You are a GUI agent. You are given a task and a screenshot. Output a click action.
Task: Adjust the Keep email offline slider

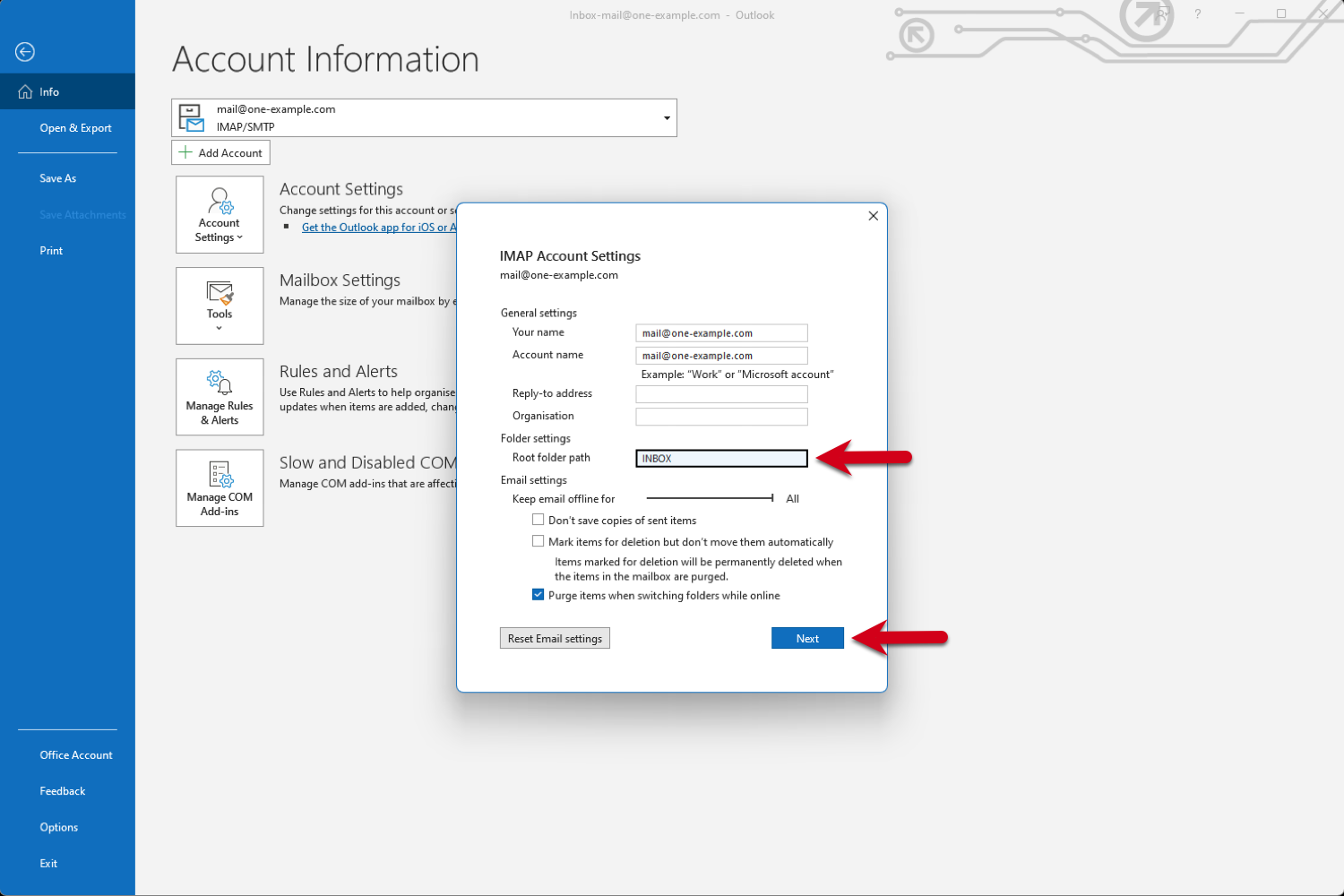pyautogui.click(x=771, y=497)
